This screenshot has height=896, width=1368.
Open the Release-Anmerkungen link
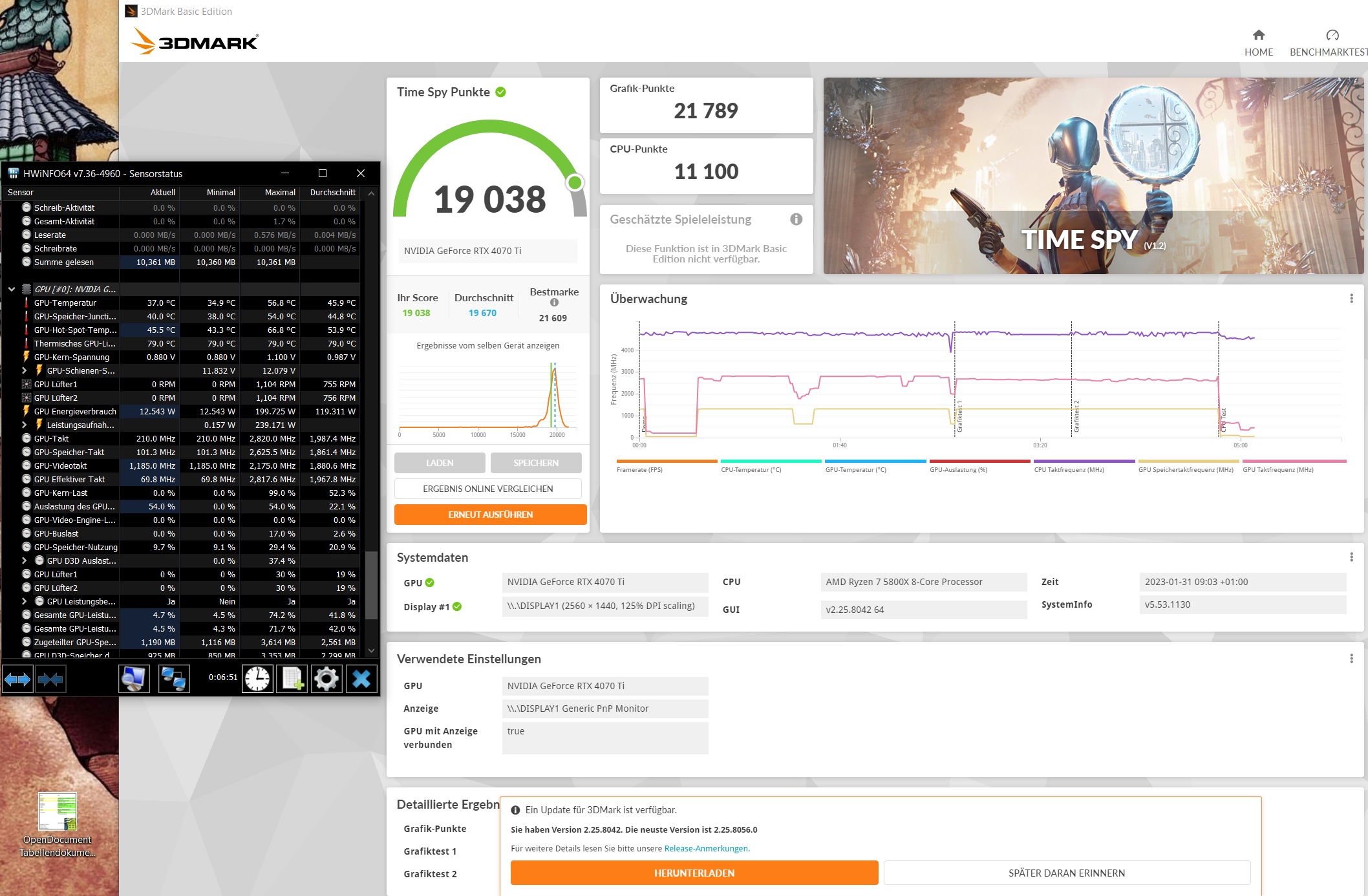coord(707,848)
